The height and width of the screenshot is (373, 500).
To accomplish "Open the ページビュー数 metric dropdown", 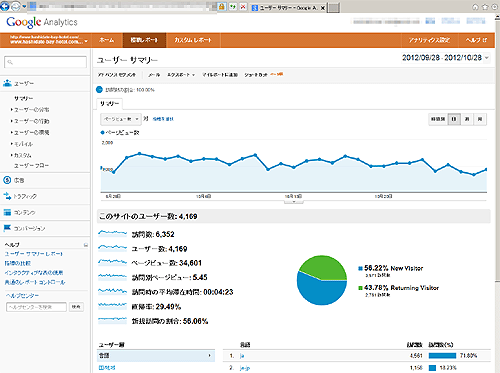I will pos(121,119).
